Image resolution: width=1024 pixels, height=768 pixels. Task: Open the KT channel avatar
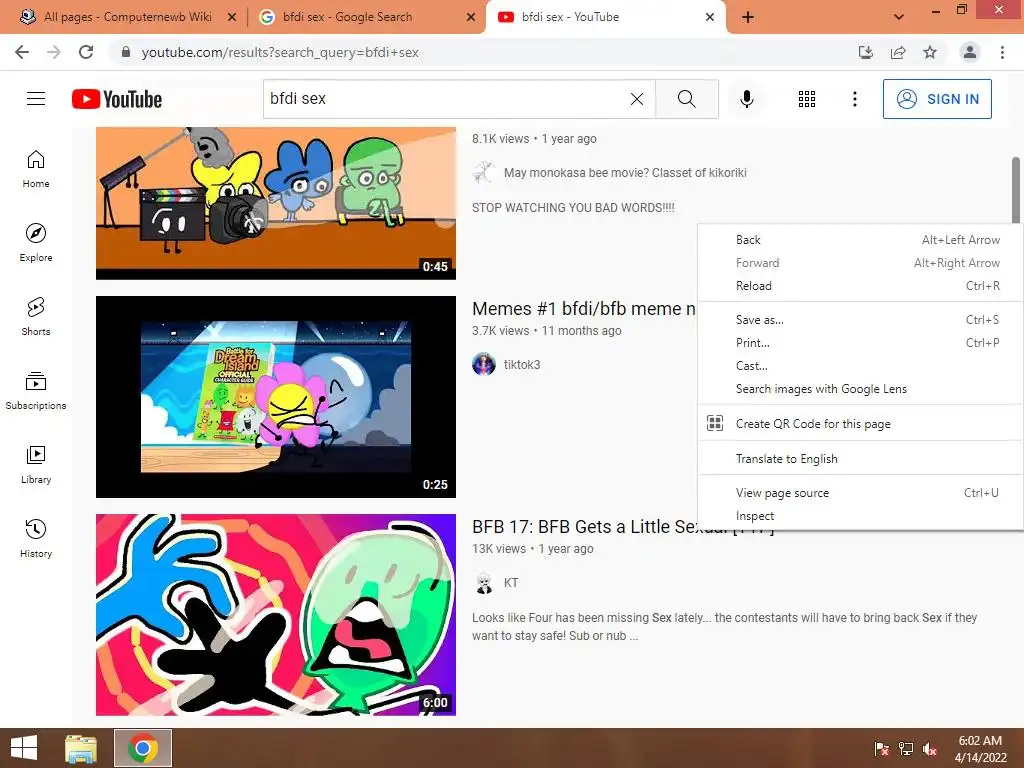[484, 583]
